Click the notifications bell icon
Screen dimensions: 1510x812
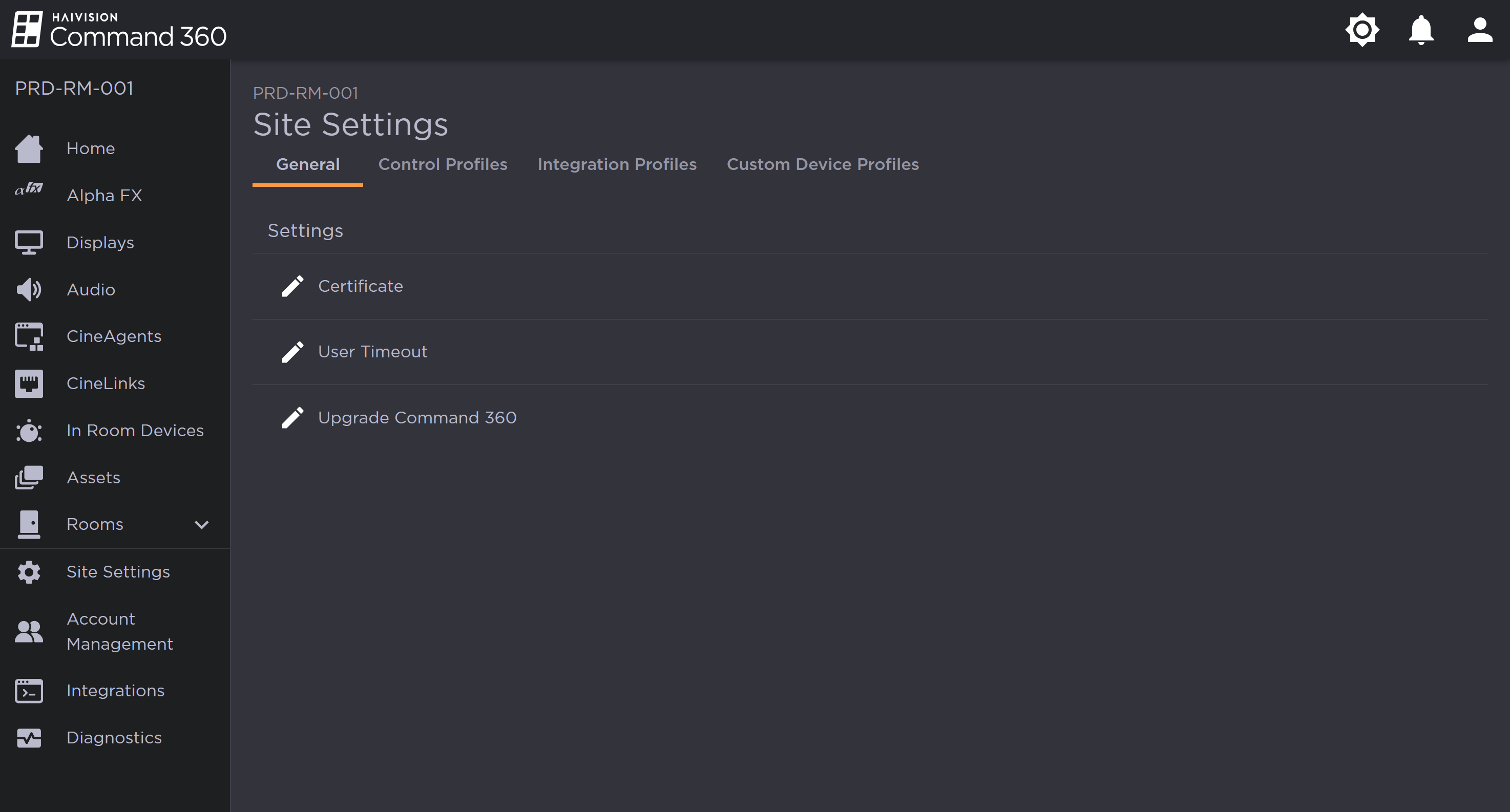pyautogui.click(x=1420, y=29)
